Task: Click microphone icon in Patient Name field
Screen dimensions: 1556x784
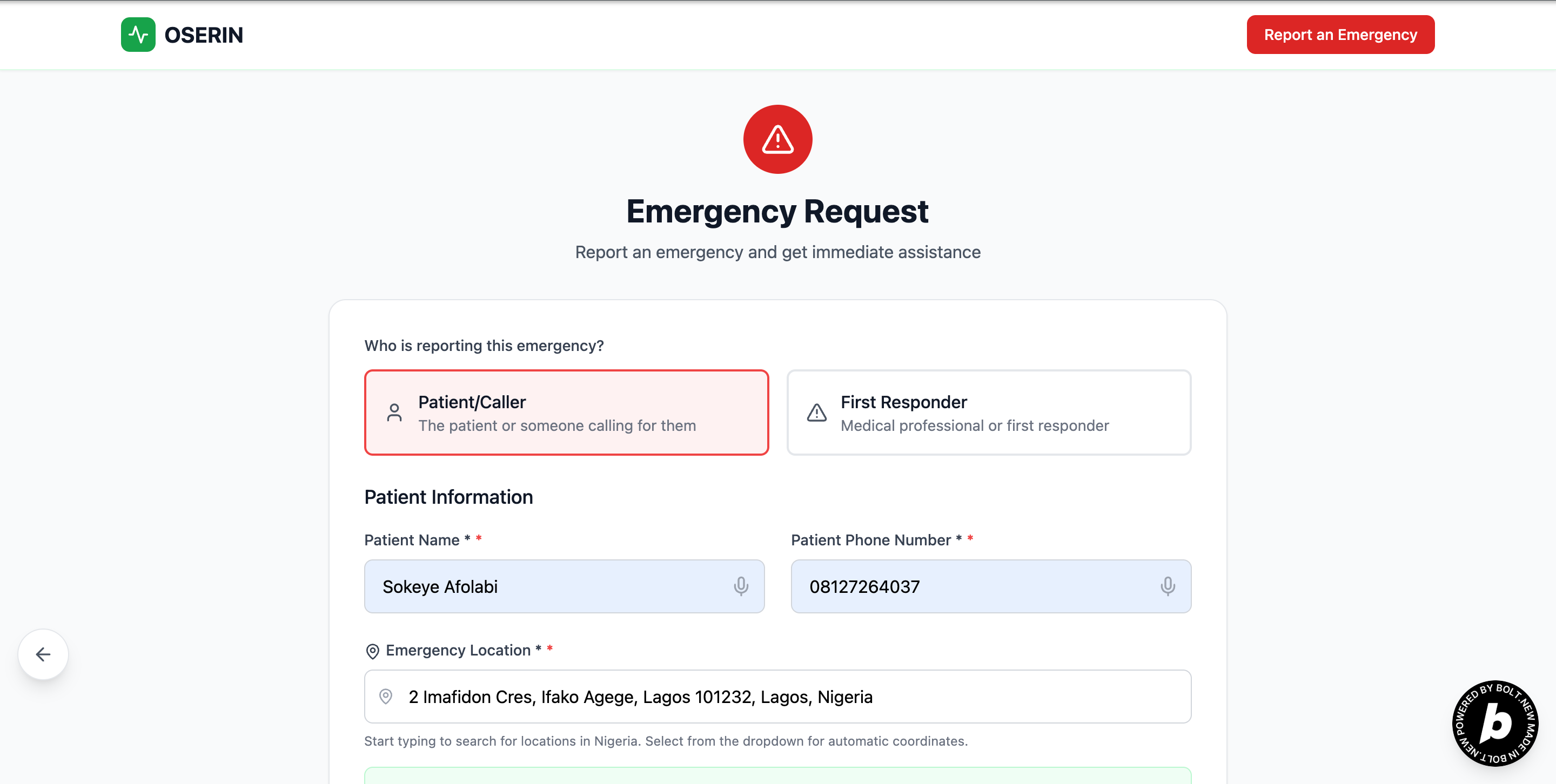Action: pyautogui.click(x=741, y=586)
